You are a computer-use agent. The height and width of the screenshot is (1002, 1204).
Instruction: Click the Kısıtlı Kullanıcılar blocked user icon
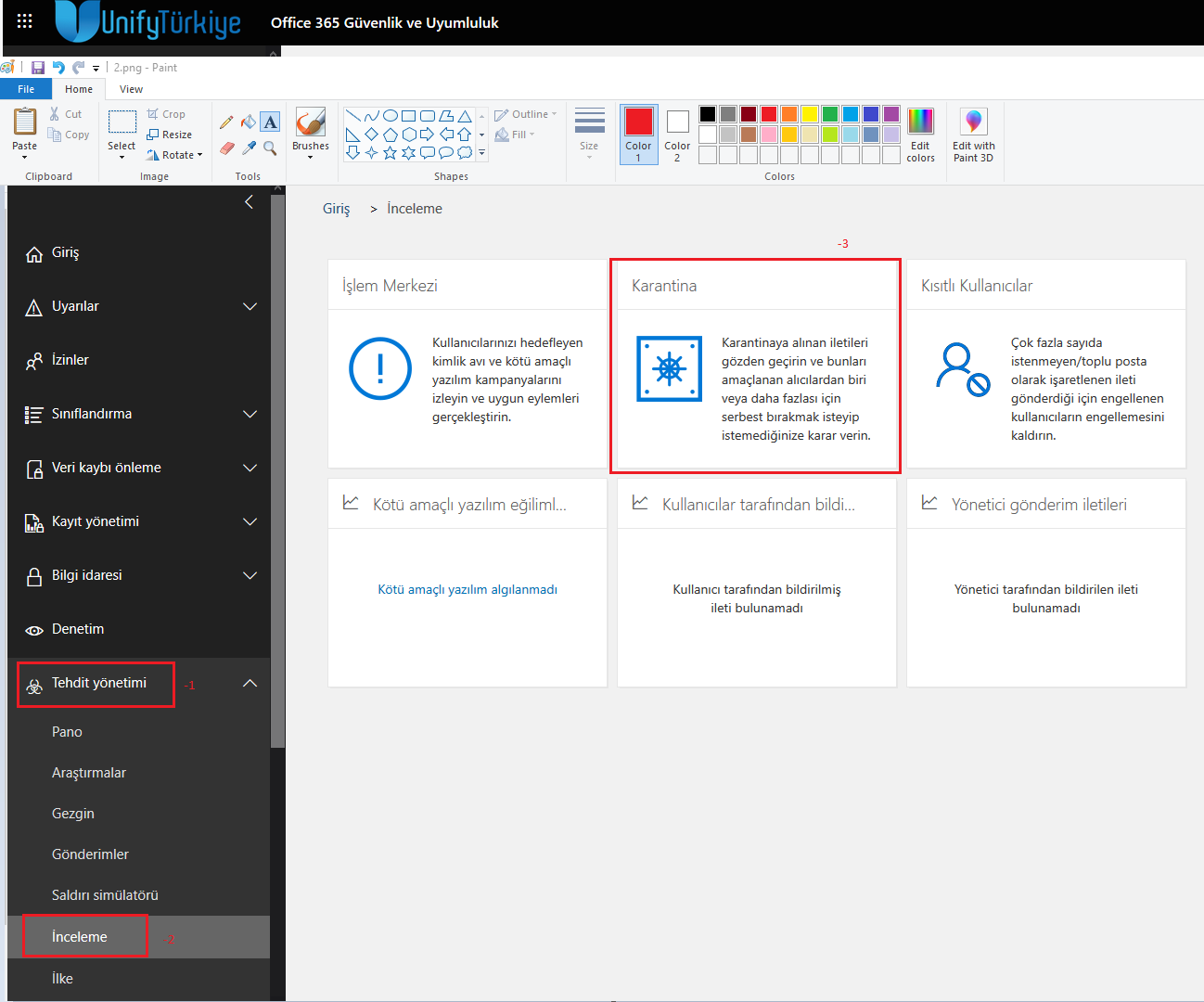tap(963, 369)
